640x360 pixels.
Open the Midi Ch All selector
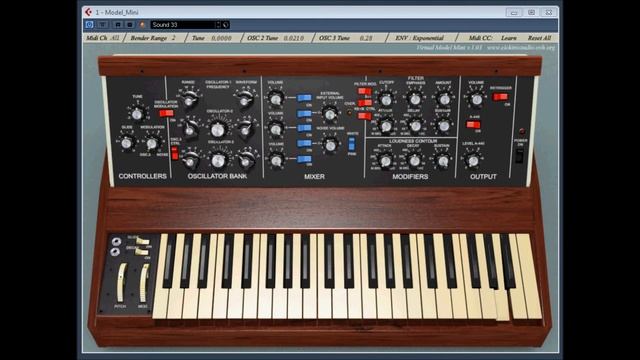103,38
